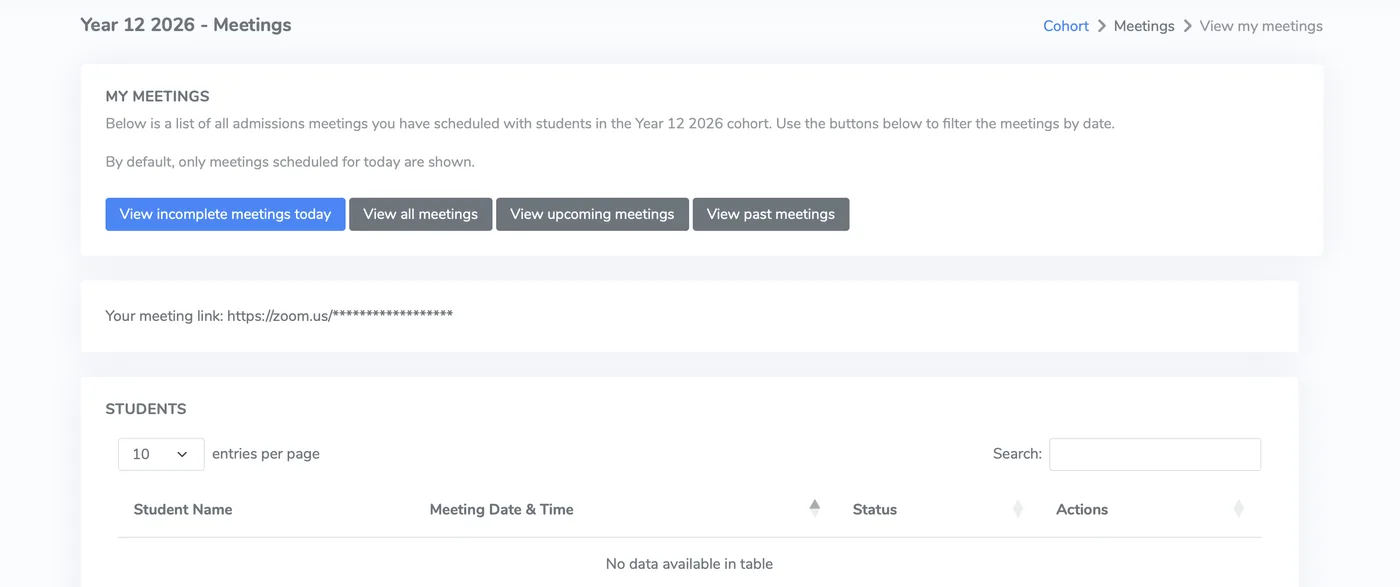Click chevron between Cohort and Meetings

tap(1102, 26)
